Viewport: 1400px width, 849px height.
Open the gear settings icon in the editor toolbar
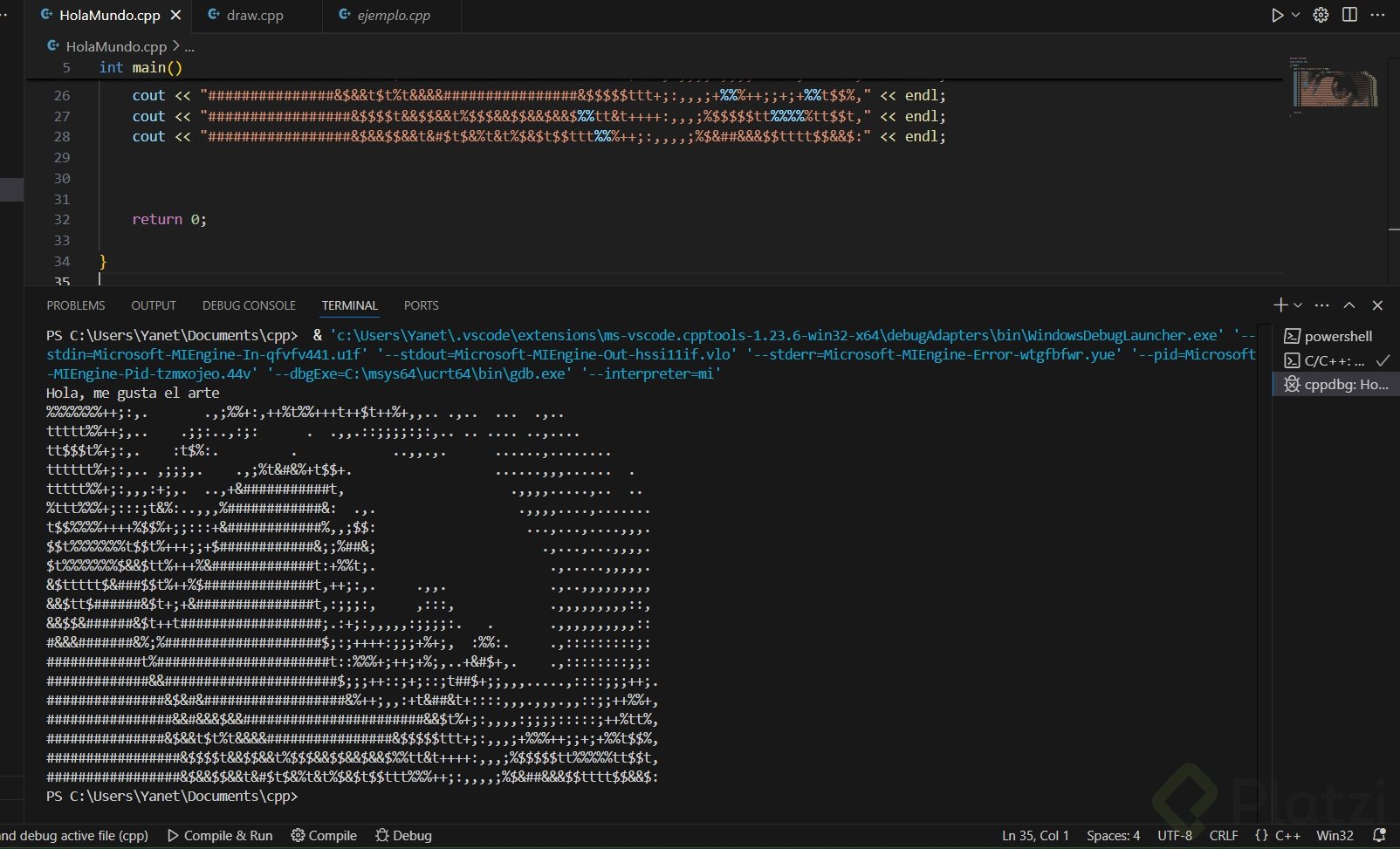pos(1321,15)
